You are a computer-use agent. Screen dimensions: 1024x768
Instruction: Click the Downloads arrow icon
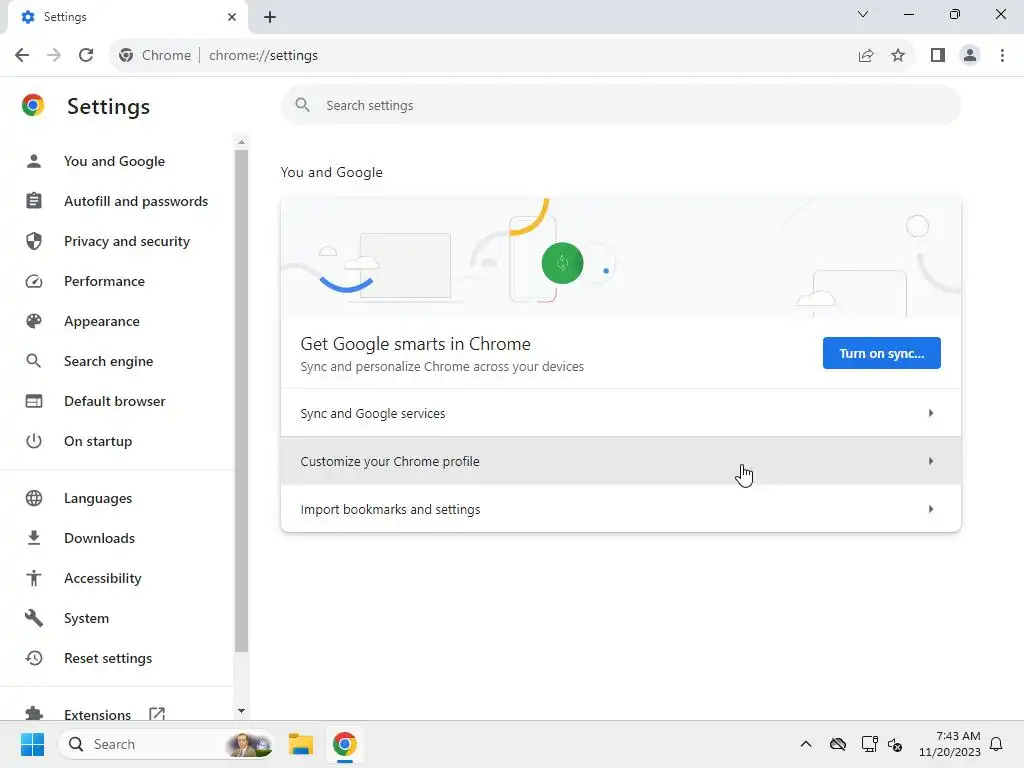pos(34,538)
